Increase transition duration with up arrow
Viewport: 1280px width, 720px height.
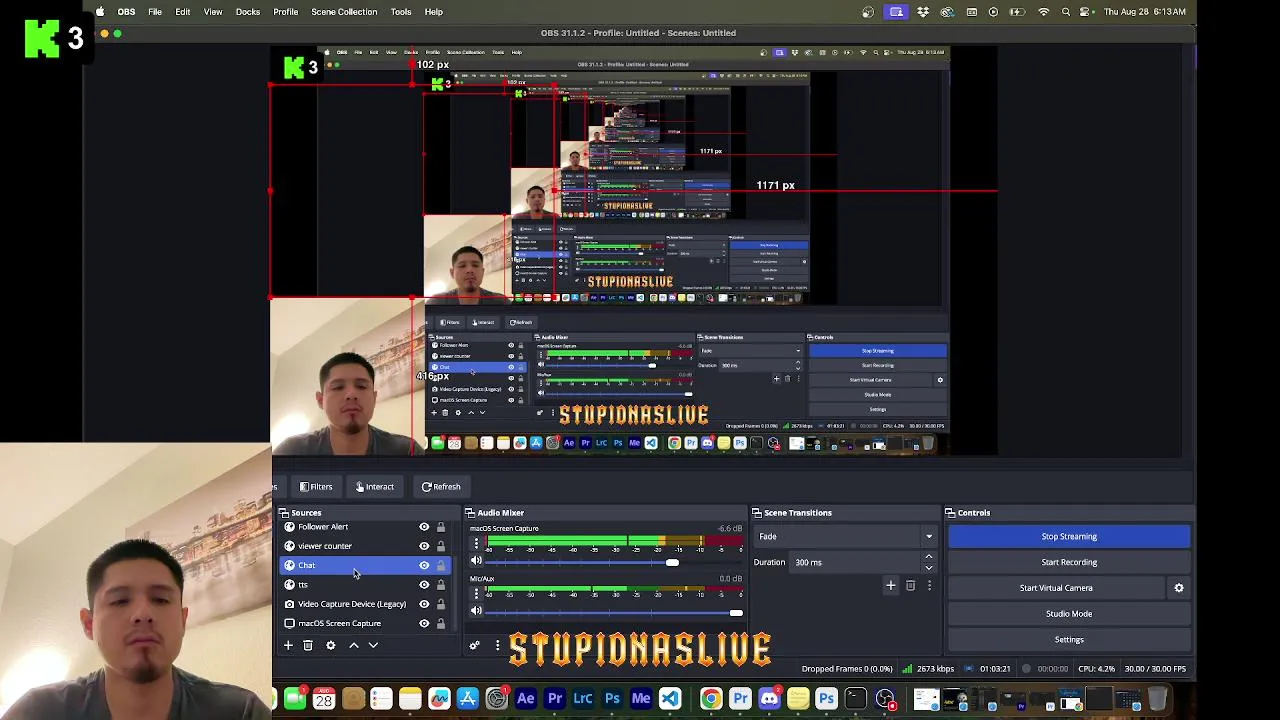(929, 557)
